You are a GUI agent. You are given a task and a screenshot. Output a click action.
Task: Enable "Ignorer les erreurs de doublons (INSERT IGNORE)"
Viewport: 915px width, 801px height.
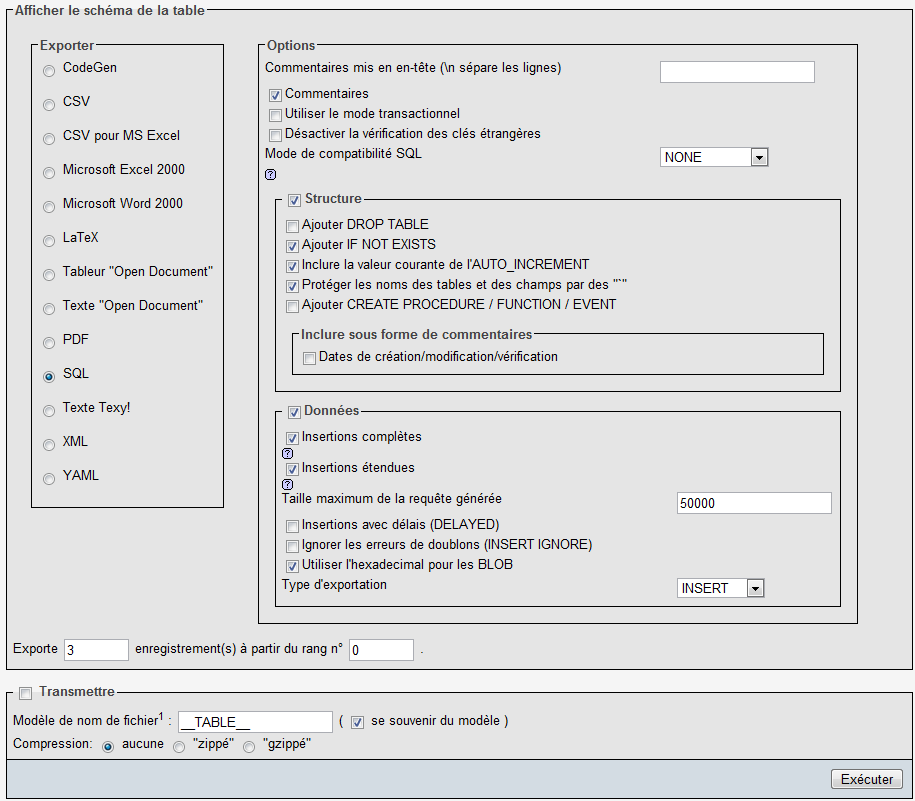[292, 546]
